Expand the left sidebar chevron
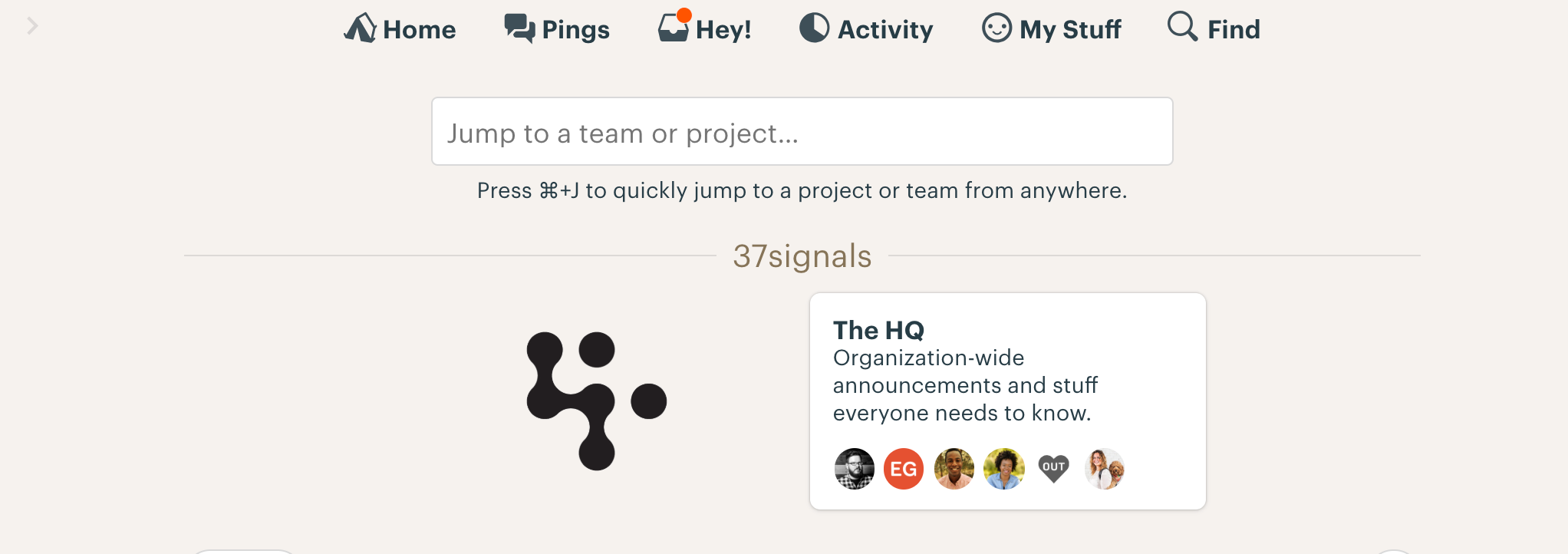The width and height of the screenshot is (1568, 554). click(31, 25)
